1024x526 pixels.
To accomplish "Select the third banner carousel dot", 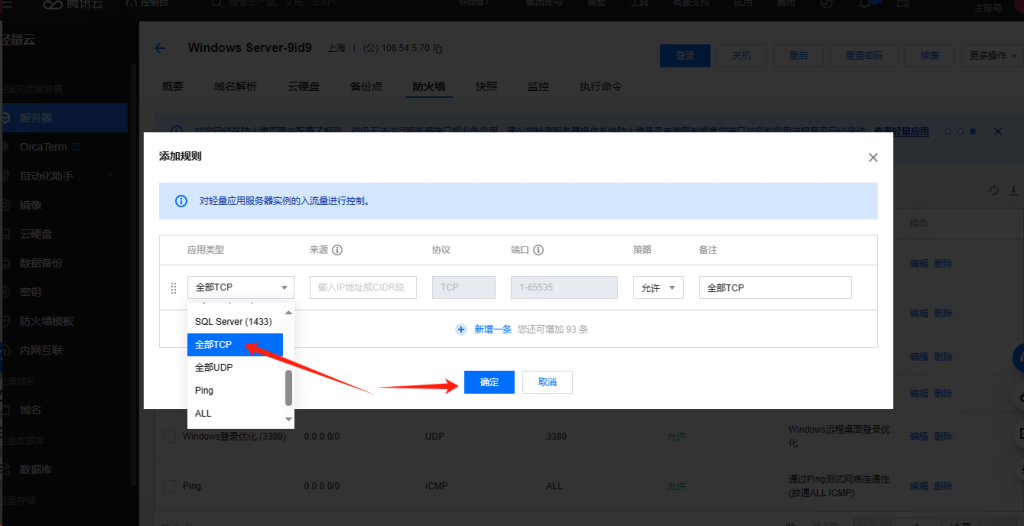I will click(972, 131).
